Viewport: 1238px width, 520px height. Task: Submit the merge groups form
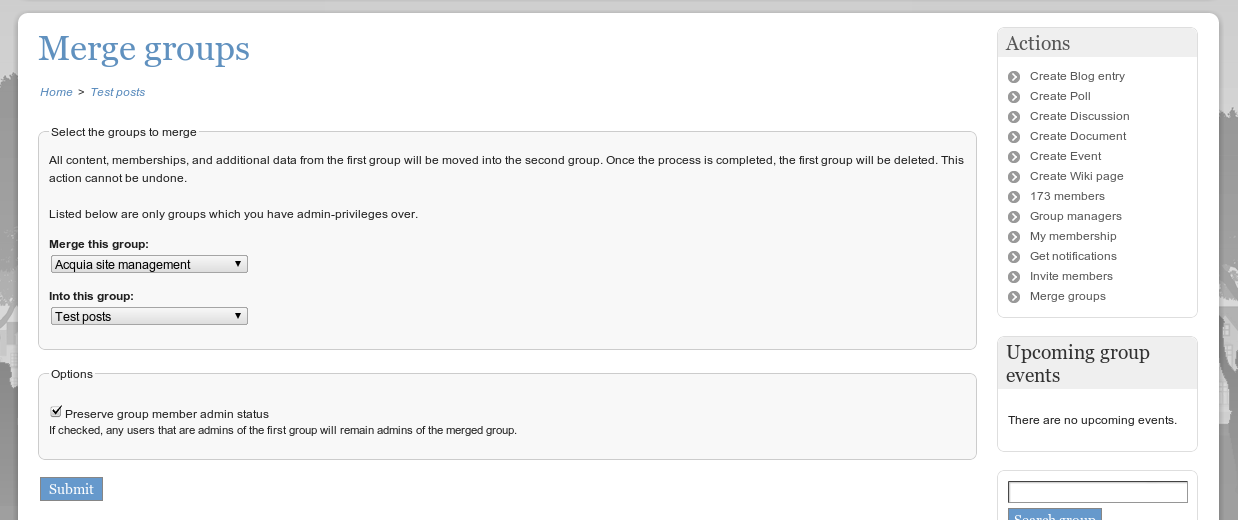click(x=71, y=489)
